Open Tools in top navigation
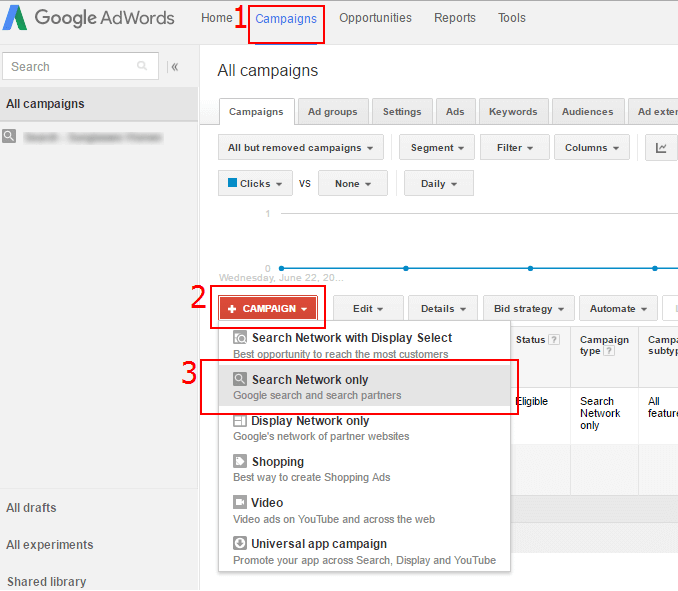Image resolution: width=678 pixels, height=591 pixels. tap(512, 18)
